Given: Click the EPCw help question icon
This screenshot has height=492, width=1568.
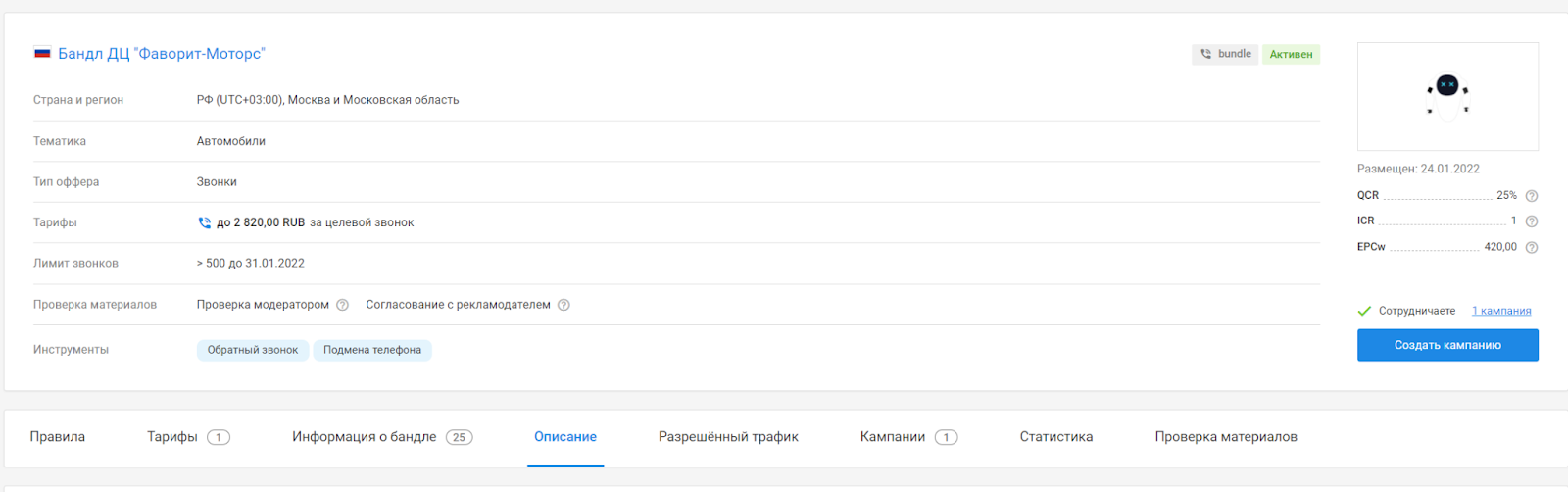Looking at the screenshot, I should coord(1532,247).
